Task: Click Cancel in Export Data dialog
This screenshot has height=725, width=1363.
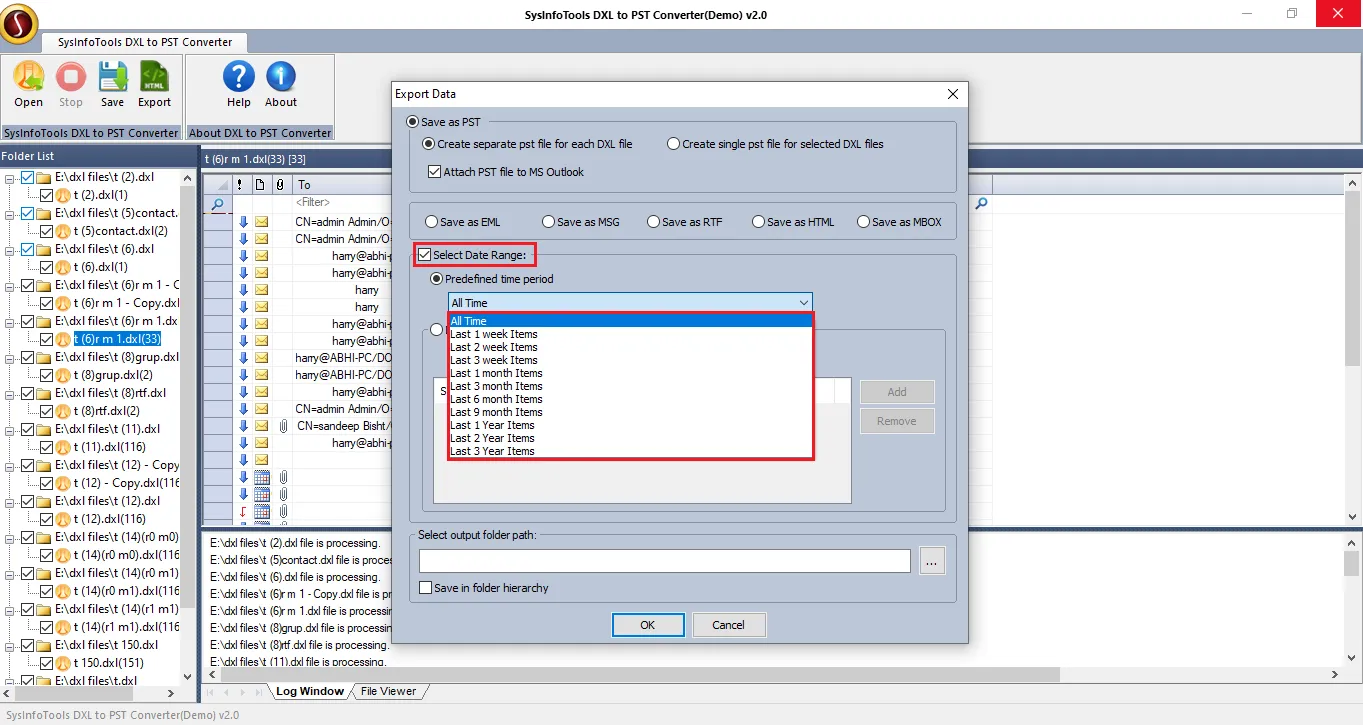Action: tap(728, 625)
